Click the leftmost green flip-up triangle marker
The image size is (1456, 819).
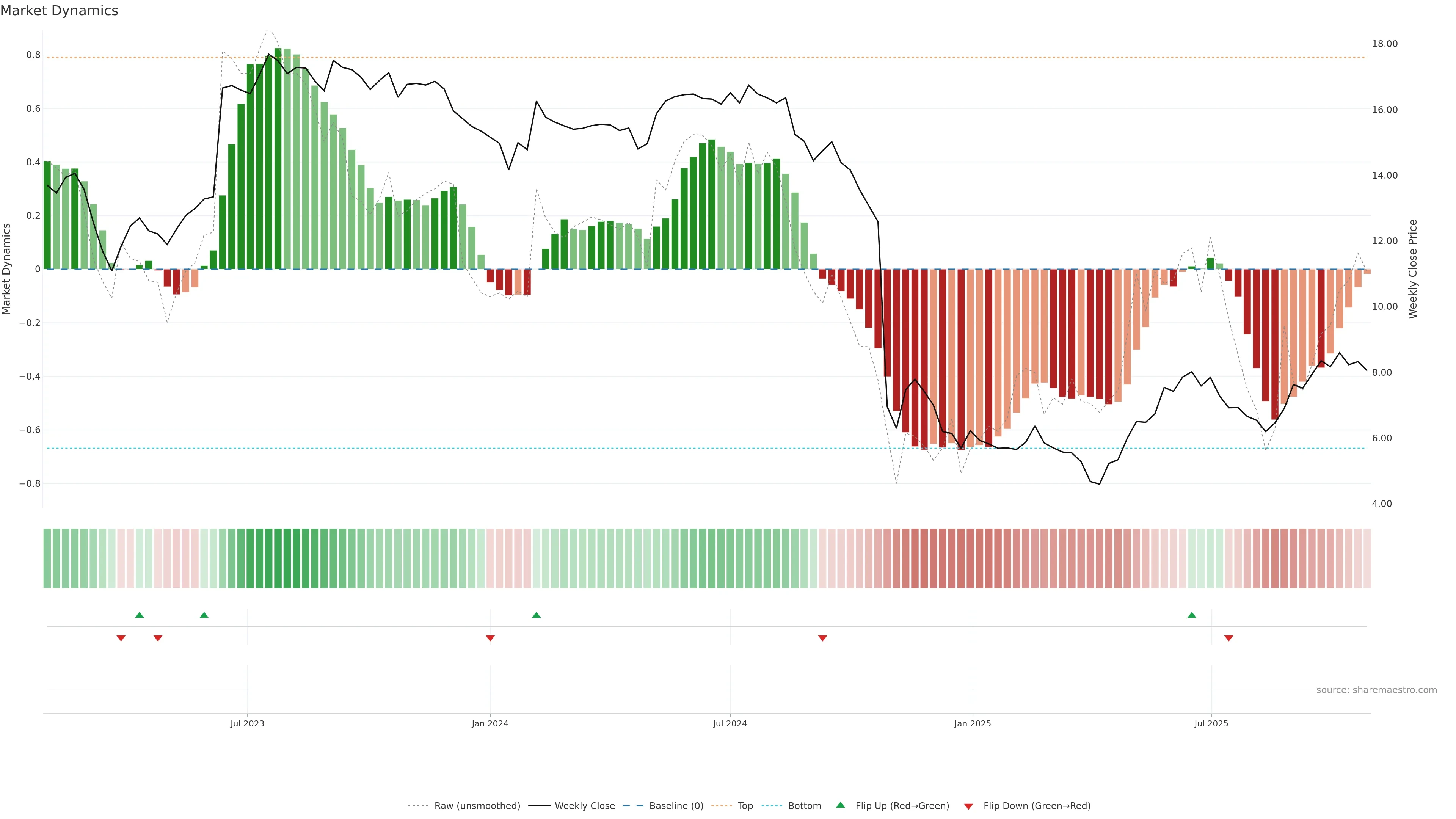tap(140, 615)
